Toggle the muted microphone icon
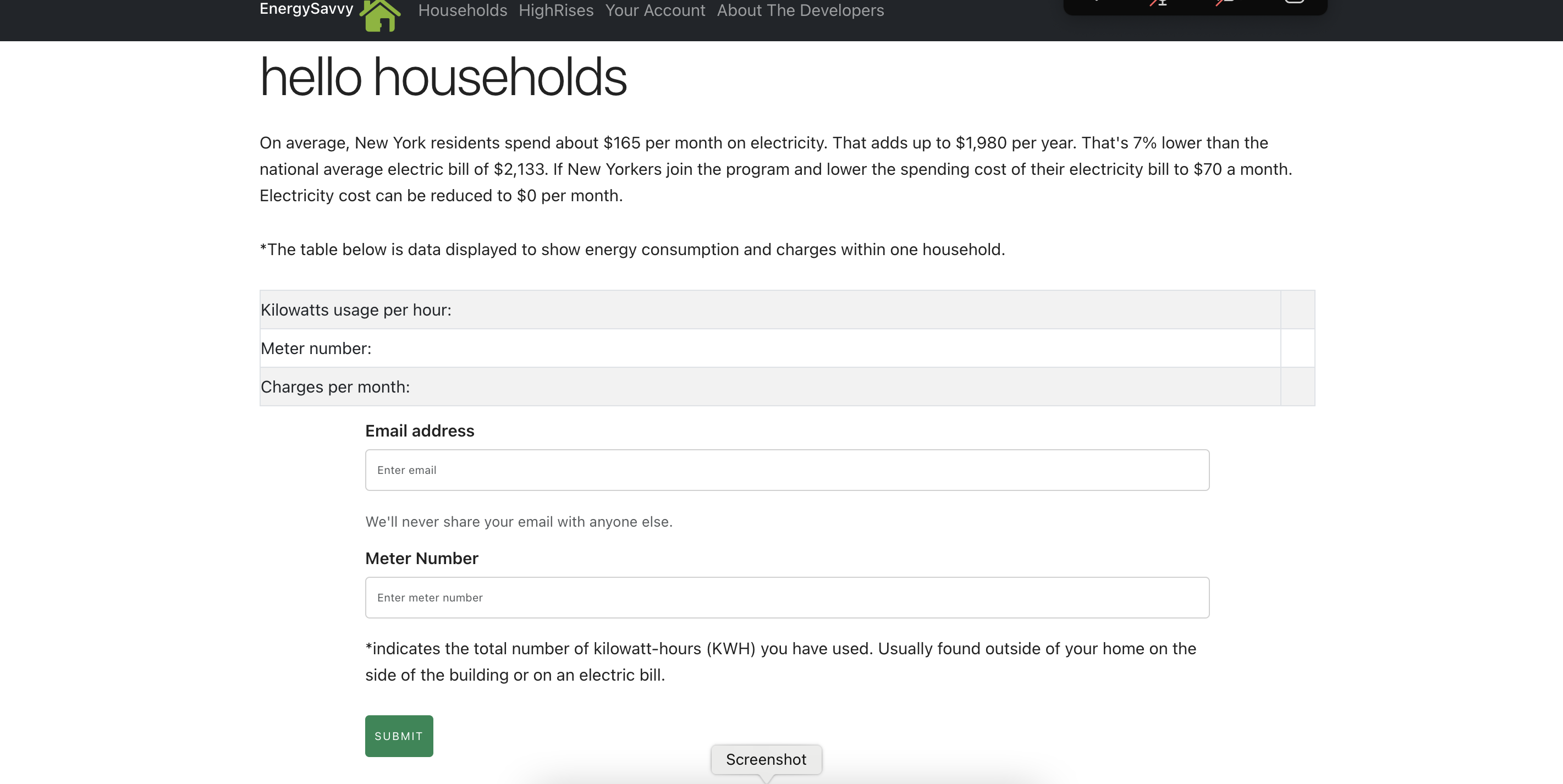Image resolution: width=1563 pixels, height=784 pixels. 1159,3
